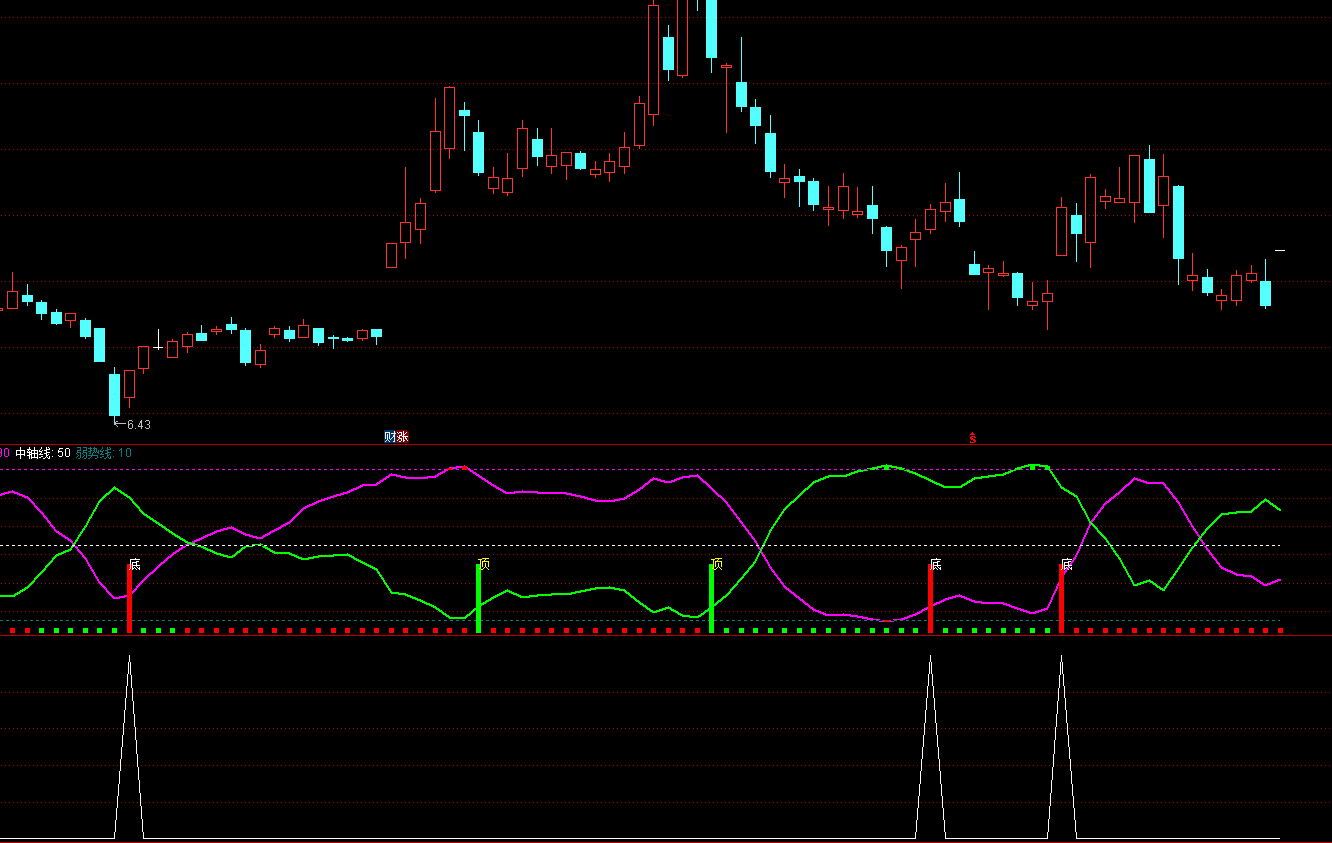Click the blue 财 finance info icon
Image resolution: width=1332 pixels, height=843 pixels.
pos(390,437)
